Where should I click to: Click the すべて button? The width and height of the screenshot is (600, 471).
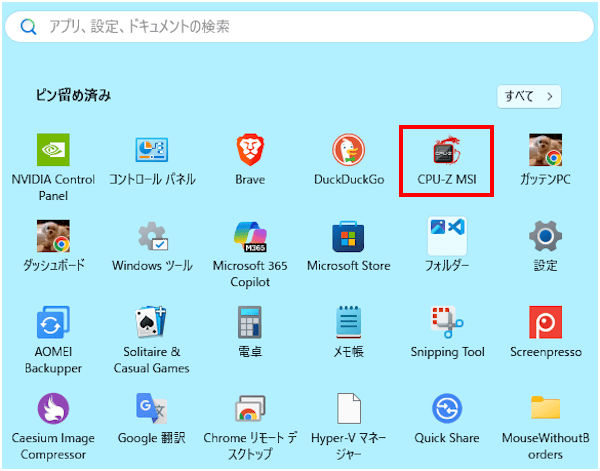[529, 96]
